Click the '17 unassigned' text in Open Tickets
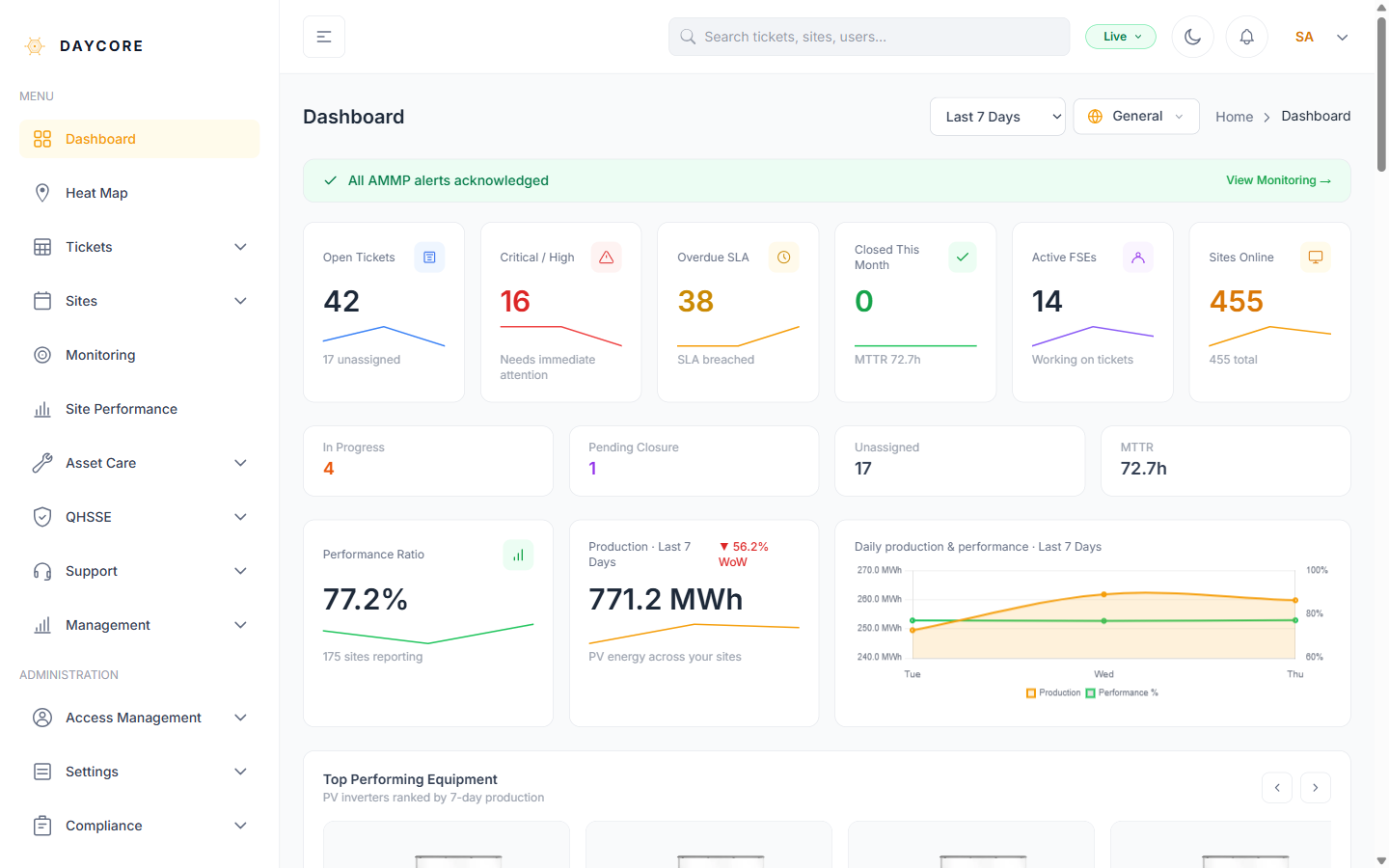The image size is (1389, 868). pos(362,360)
